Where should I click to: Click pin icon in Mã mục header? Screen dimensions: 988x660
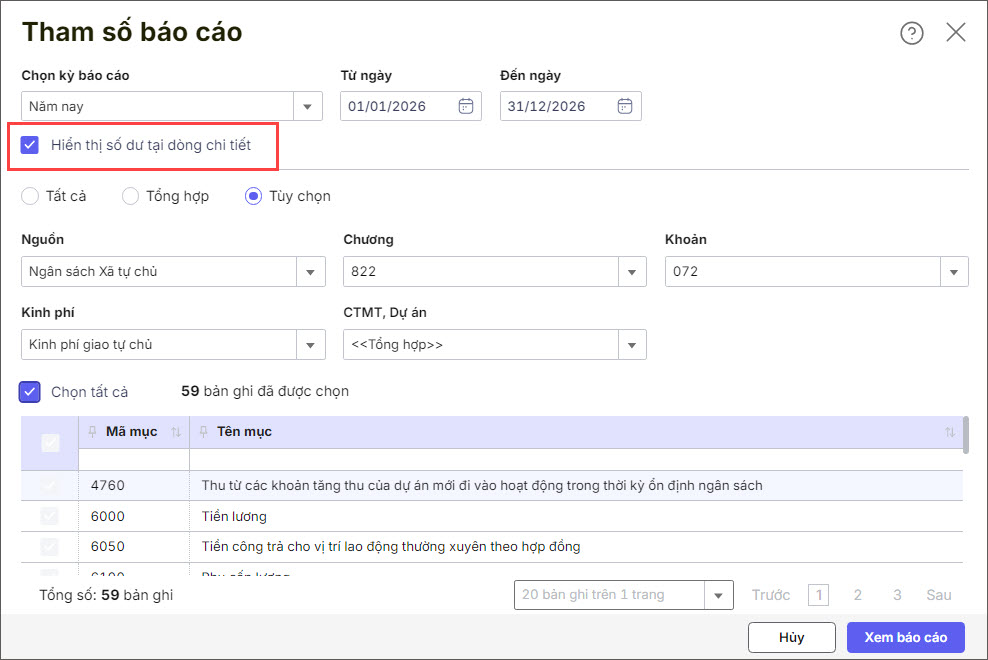pyautogui.click(x=93, y=432)
